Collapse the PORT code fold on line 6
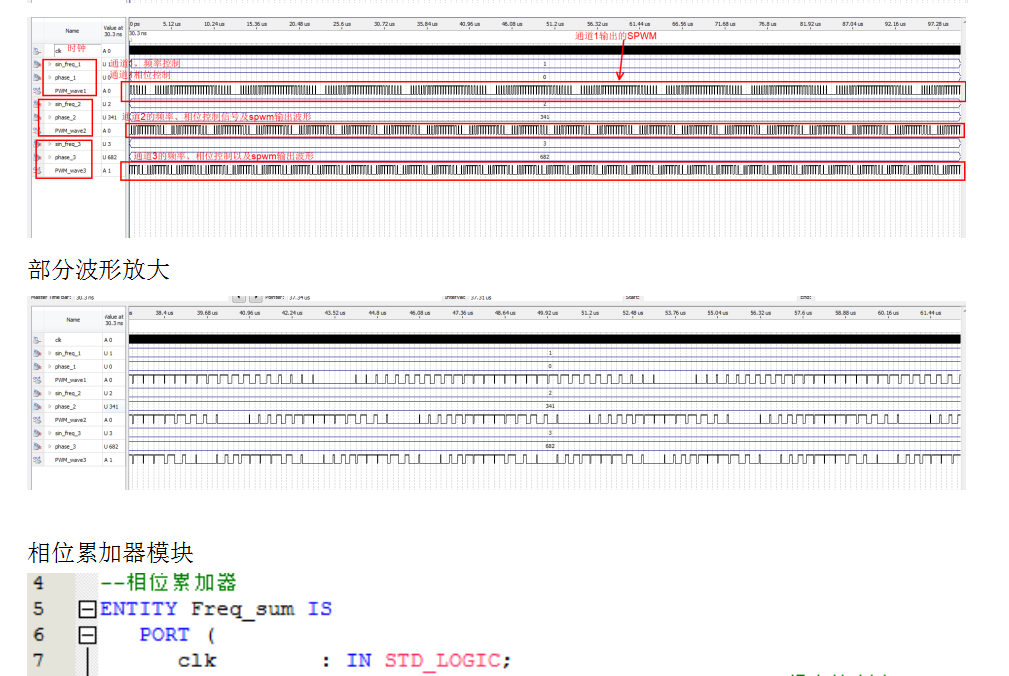1009x676 pixels. 87,635
